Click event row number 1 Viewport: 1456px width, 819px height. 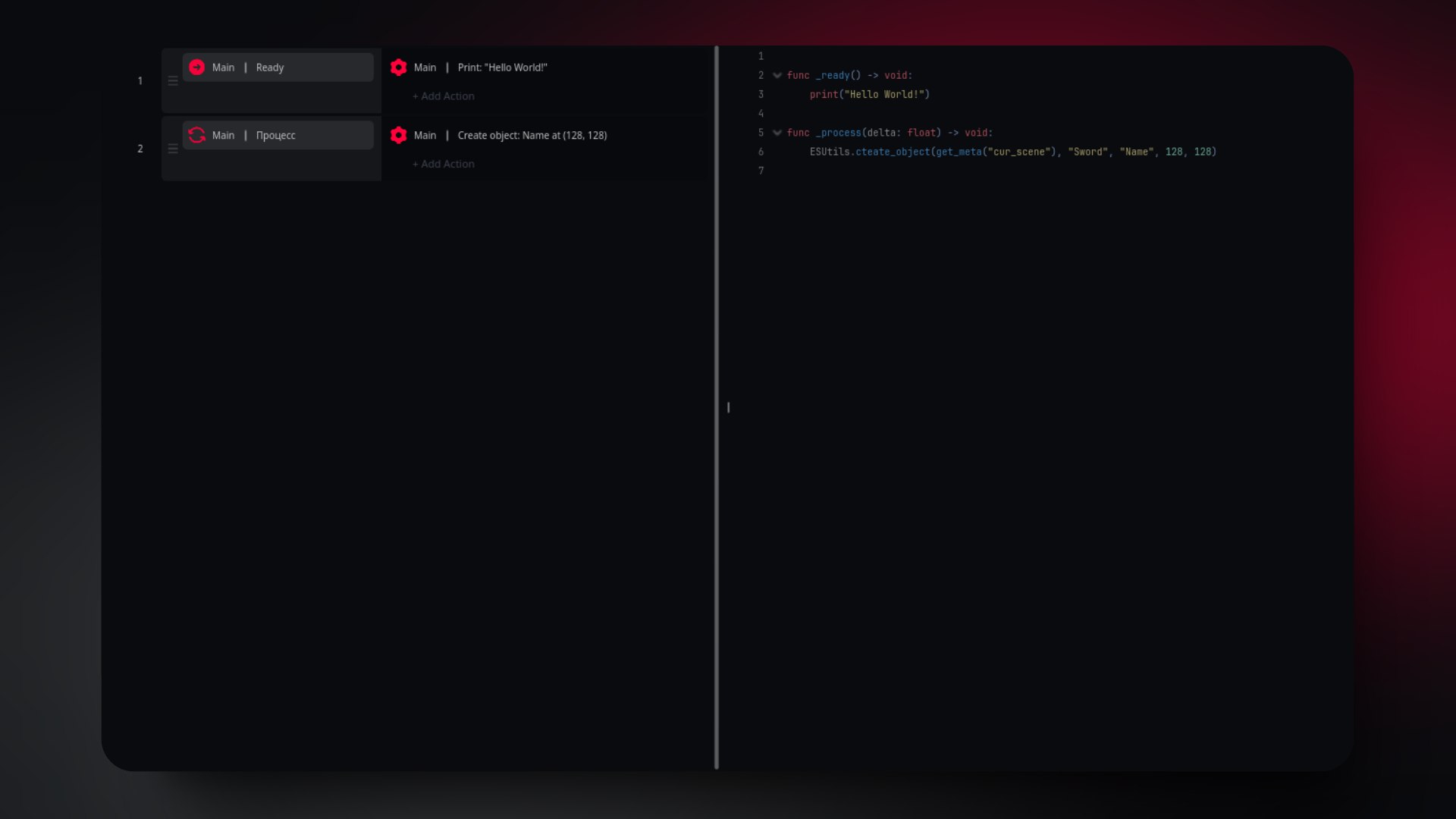(x=140, y=81)
